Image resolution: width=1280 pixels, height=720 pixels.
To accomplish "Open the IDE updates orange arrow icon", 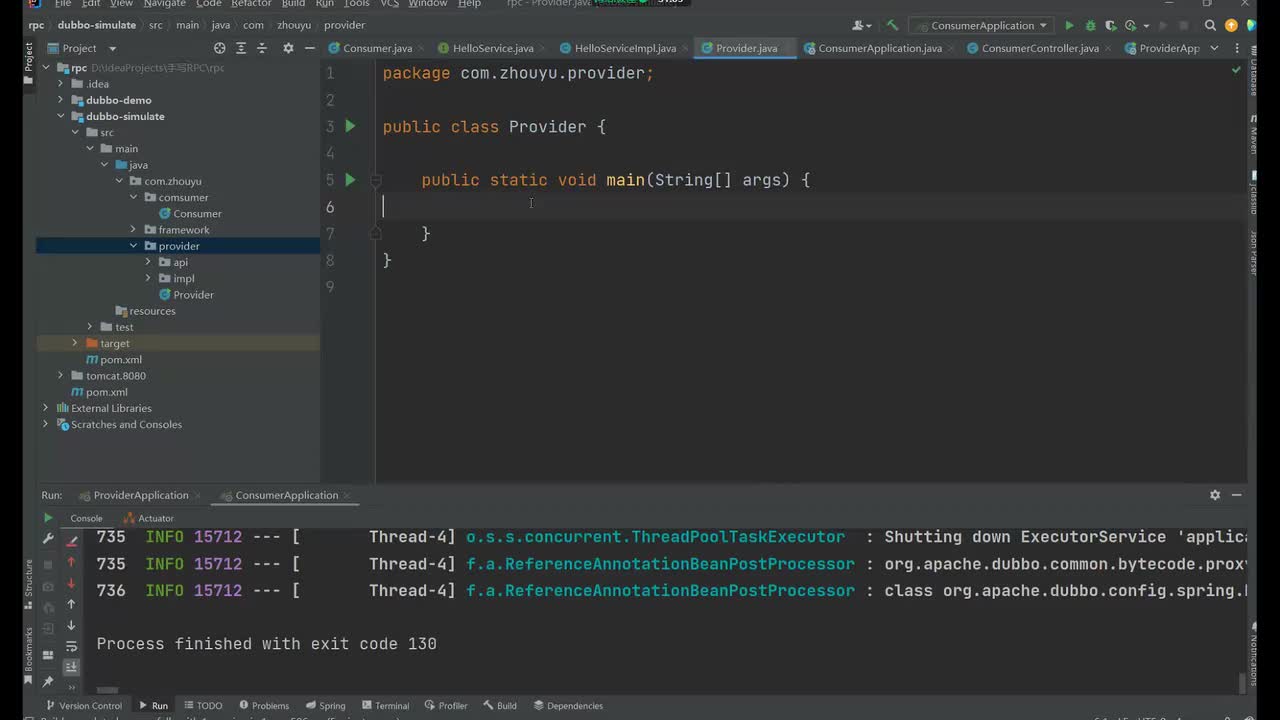I will [x=1231, y=25].
